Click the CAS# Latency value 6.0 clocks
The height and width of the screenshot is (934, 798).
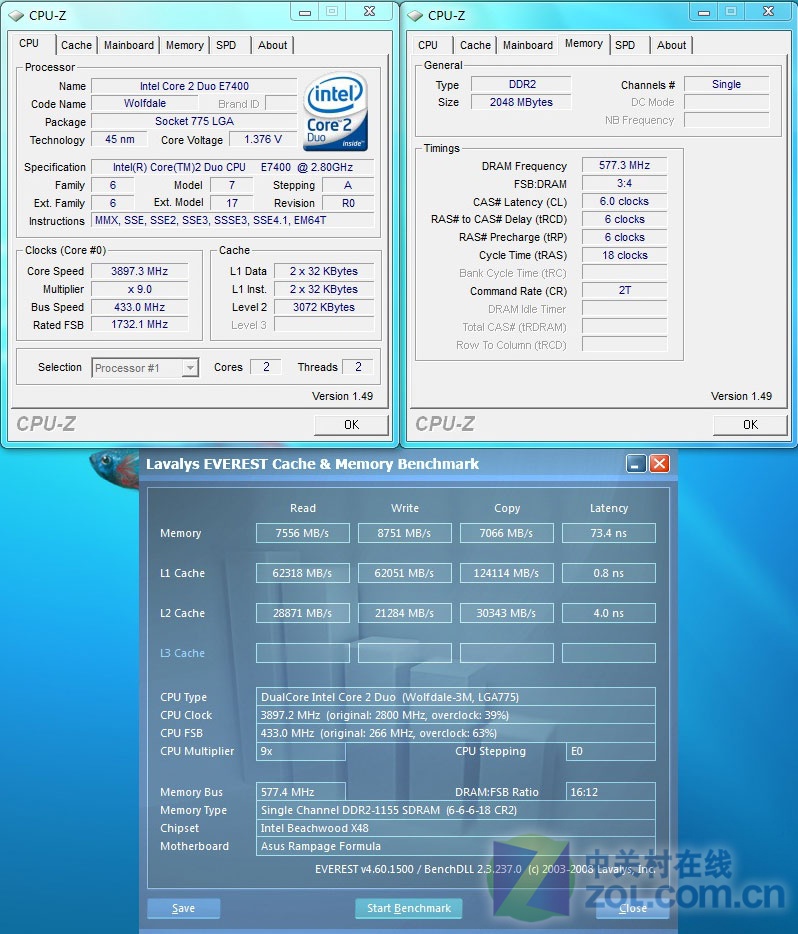click(624, 201)
